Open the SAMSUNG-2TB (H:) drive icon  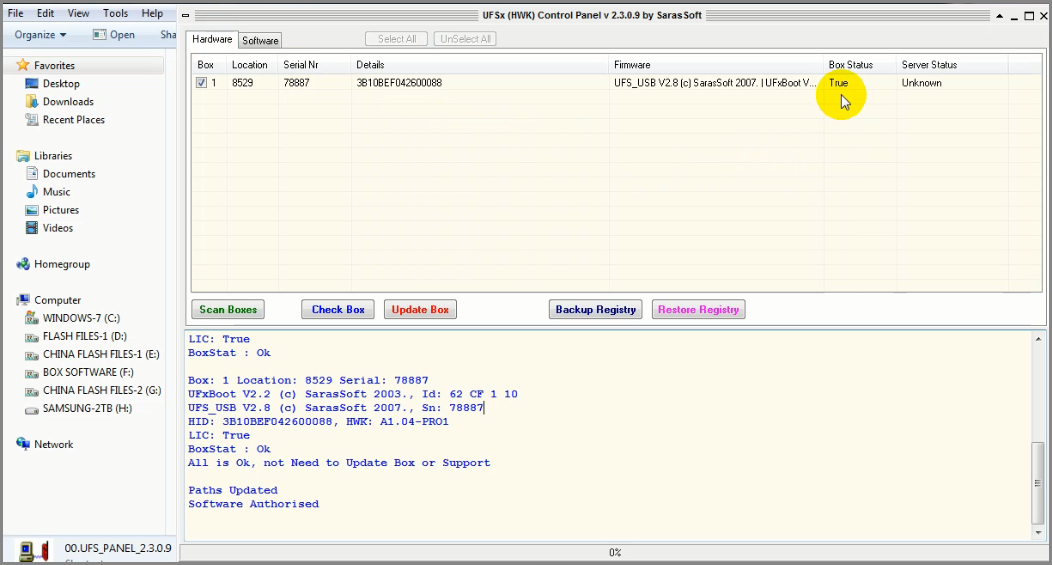[32, 409]
